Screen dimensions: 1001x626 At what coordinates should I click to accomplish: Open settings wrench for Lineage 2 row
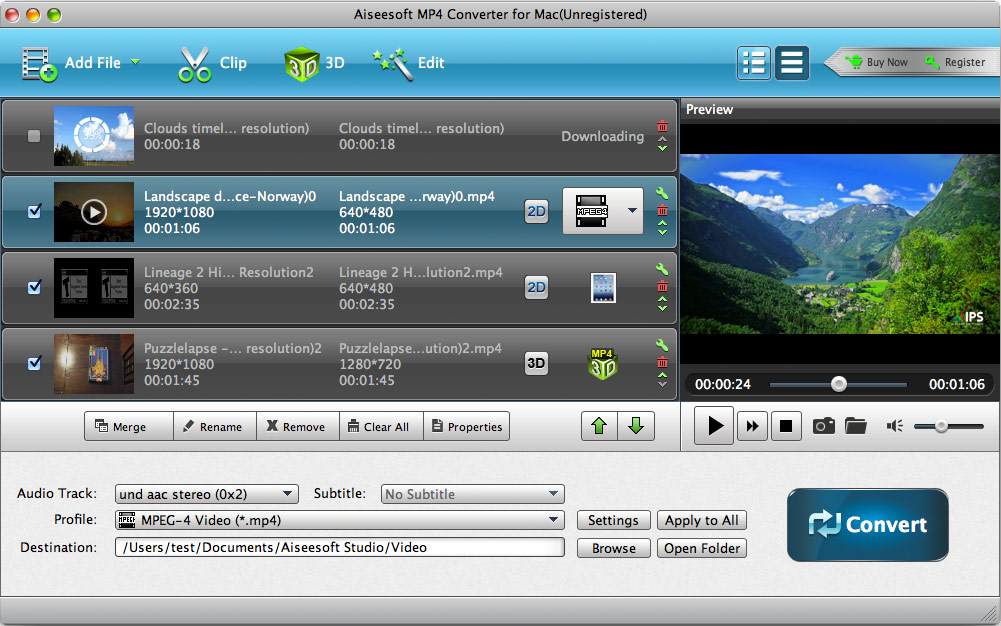tap(662, 269)
